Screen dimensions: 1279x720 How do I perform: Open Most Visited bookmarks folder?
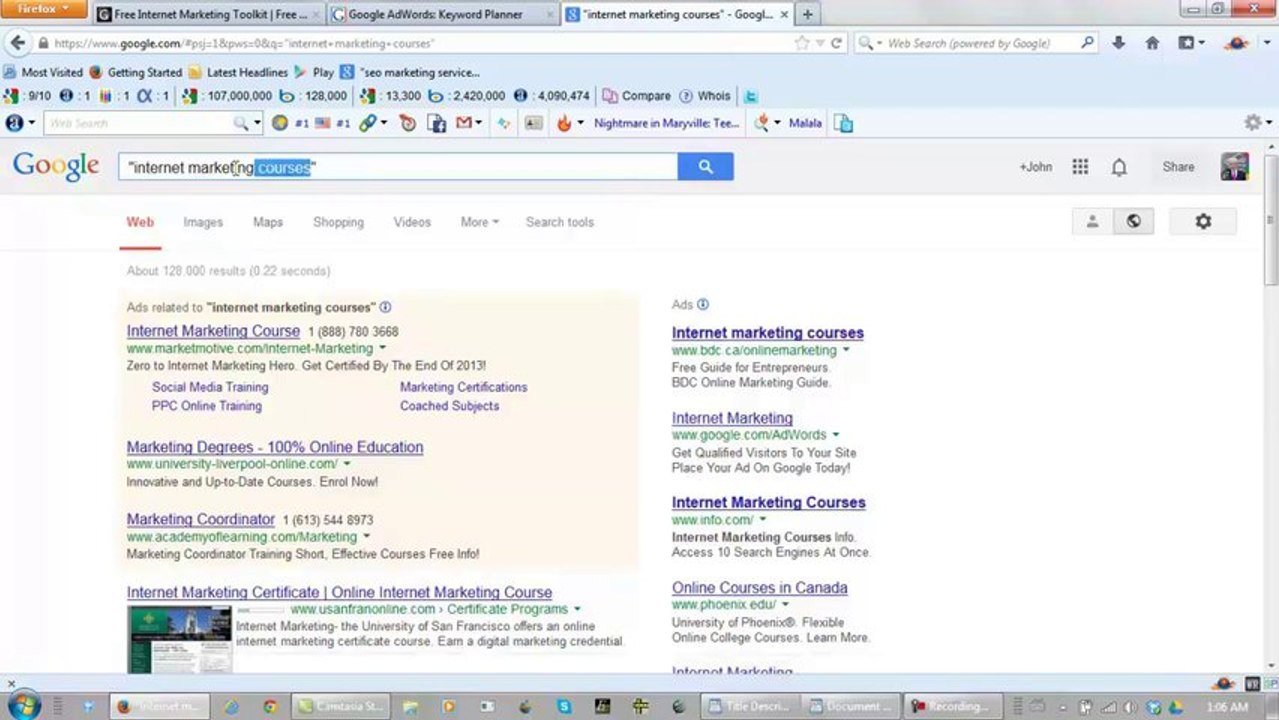(x=43, y=72)
